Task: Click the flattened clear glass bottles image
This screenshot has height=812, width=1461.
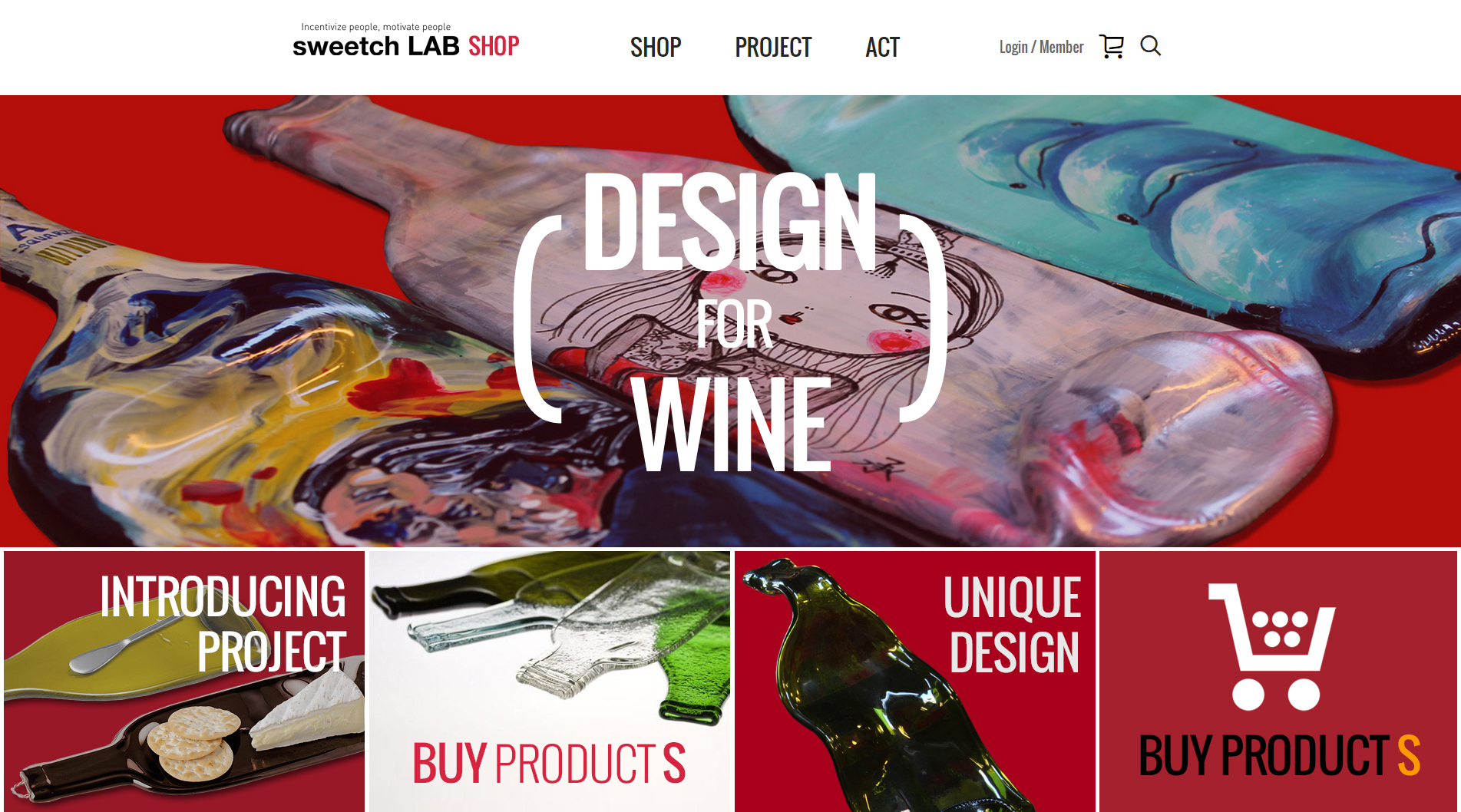Action: click(x=550, y=637)
